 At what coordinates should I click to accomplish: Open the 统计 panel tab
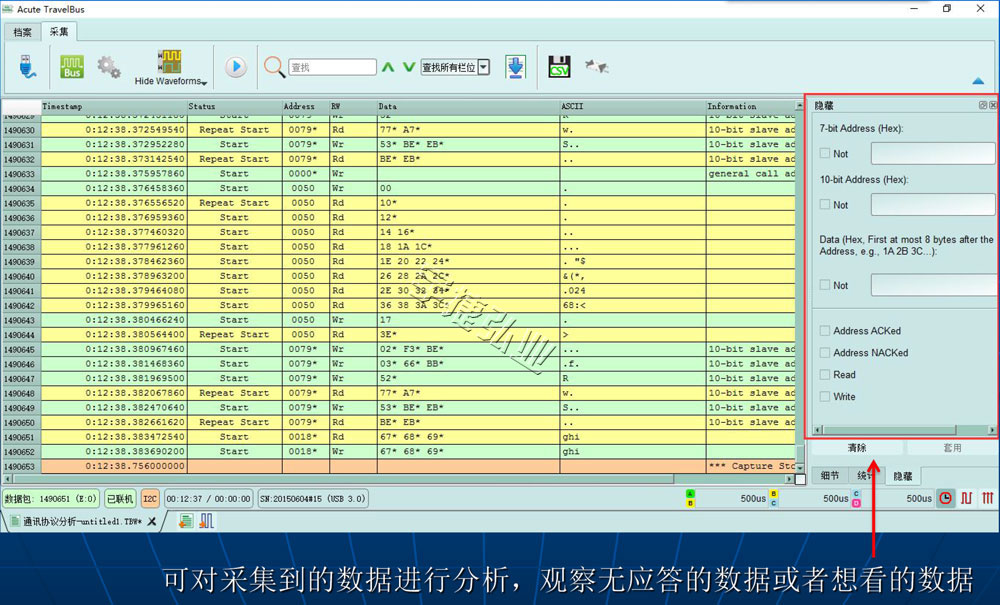[865, 476]
